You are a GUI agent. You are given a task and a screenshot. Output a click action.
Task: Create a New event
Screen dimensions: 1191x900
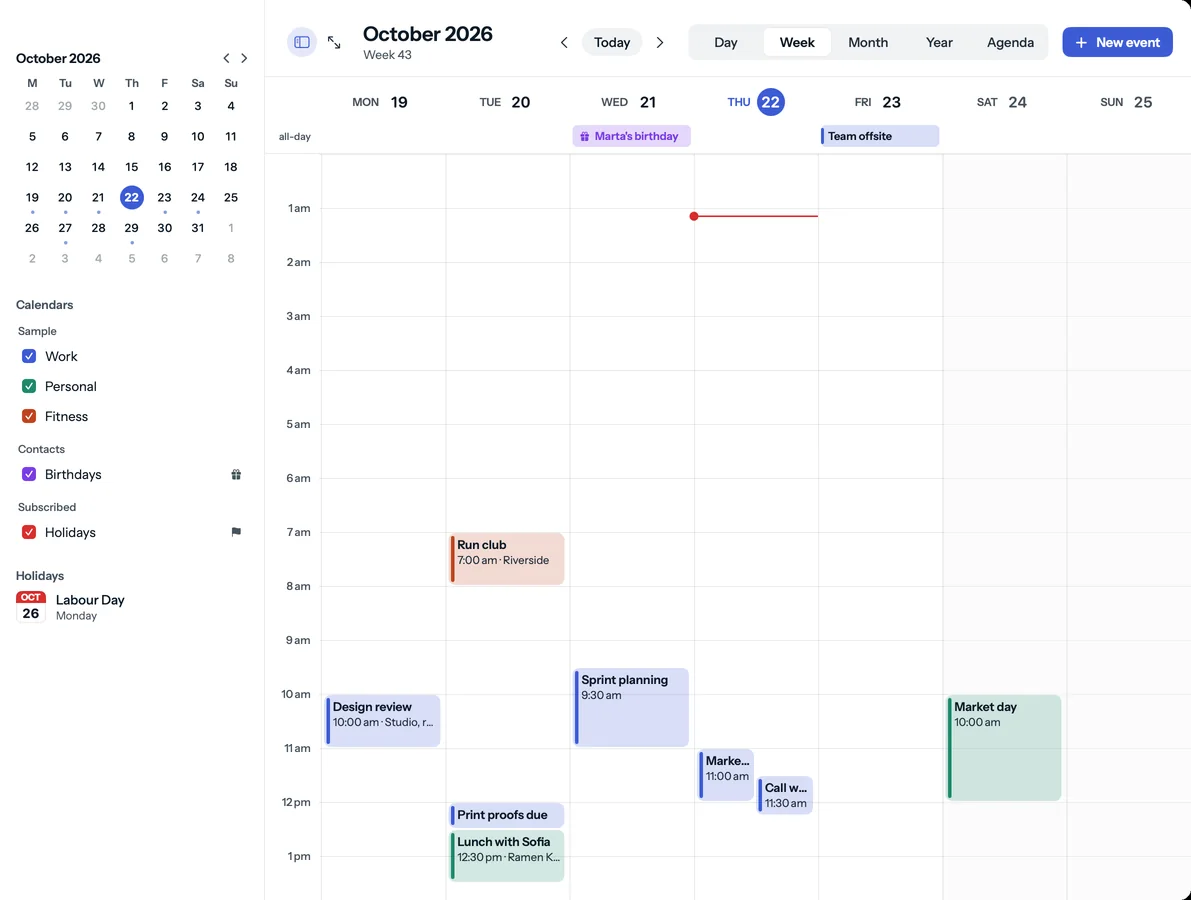(x=1117, y=43)
